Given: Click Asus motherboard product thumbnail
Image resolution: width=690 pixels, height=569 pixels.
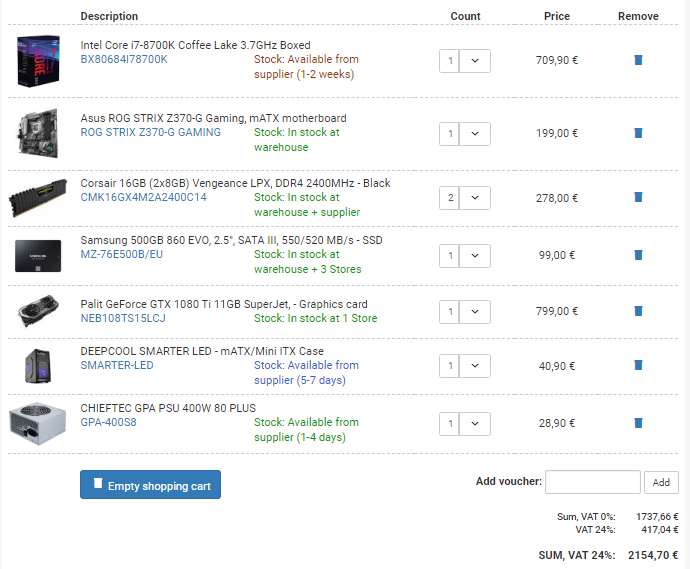Looking at the screenshot, I should (38, 133).
